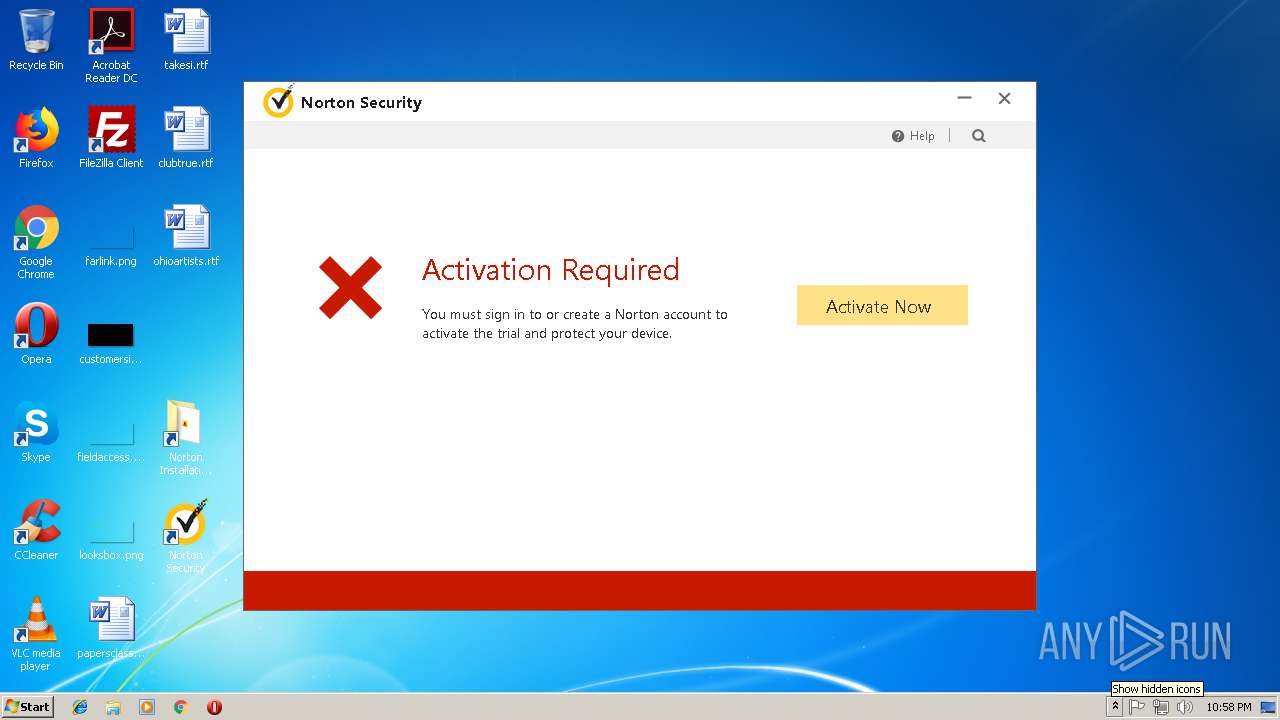Select Acrobat Reader DC desktop shortcut
The height and width of the screenshot is (720, 1280).
[111, 46]
